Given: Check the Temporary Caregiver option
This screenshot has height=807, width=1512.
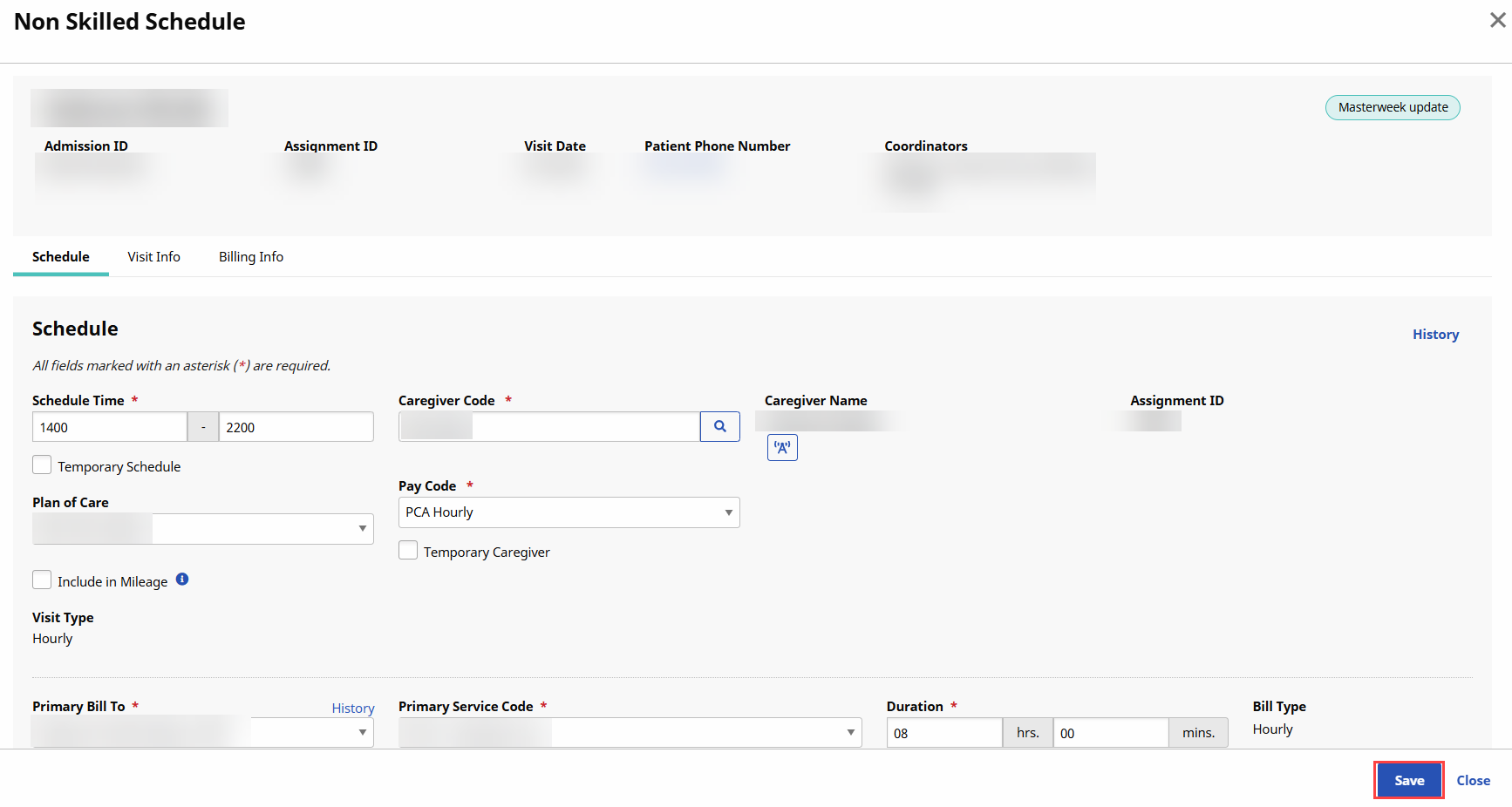Looking at the screenshot, I should 407,550.
